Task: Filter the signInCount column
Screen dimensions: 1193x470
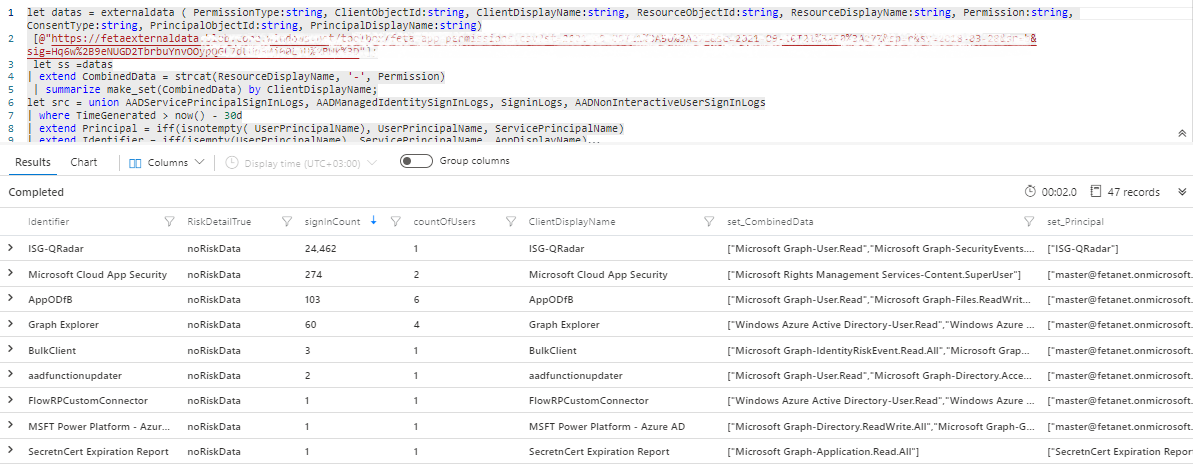Action: pos(396,222)
